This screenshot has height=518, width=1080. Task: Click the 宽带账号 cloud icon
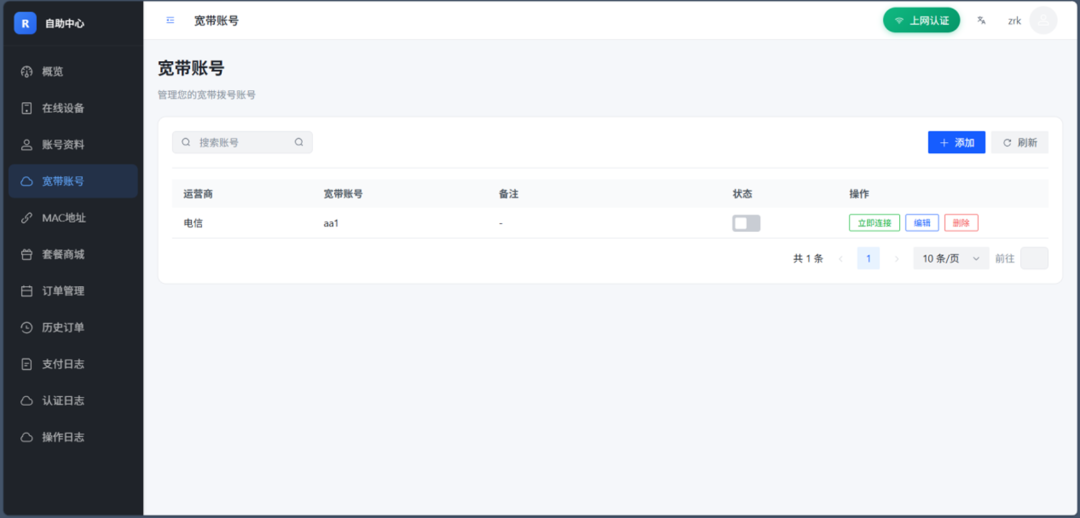pos(27,181)
